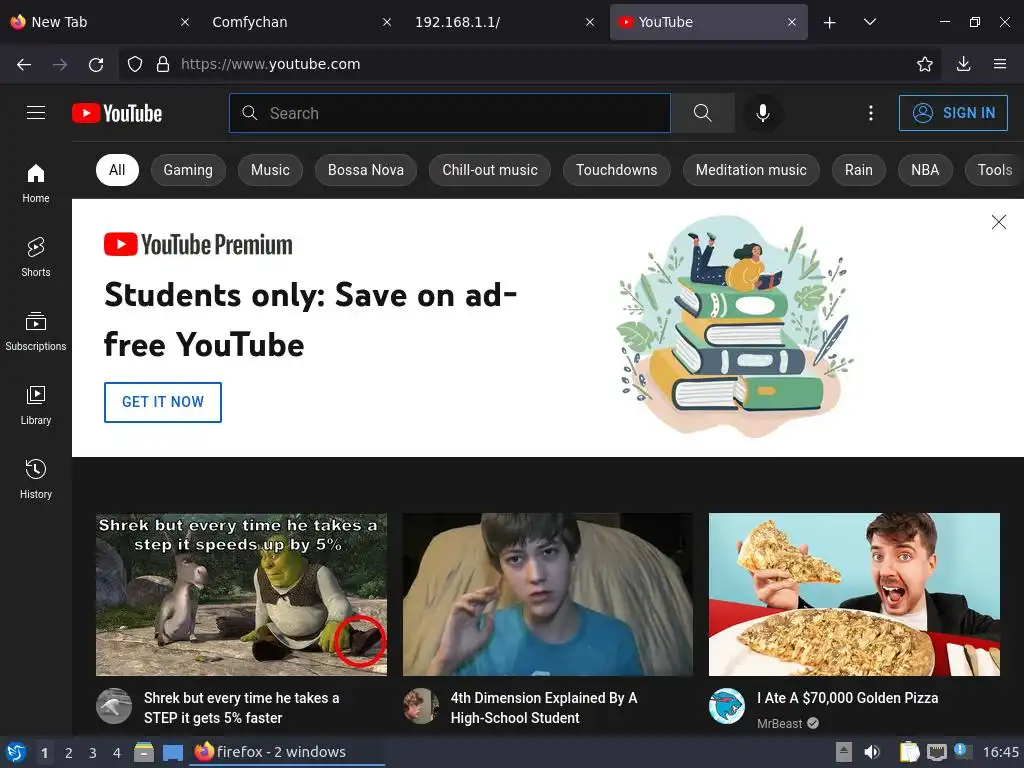
Task: Expand the list all tabs dropdown
Action: [869, 22]
